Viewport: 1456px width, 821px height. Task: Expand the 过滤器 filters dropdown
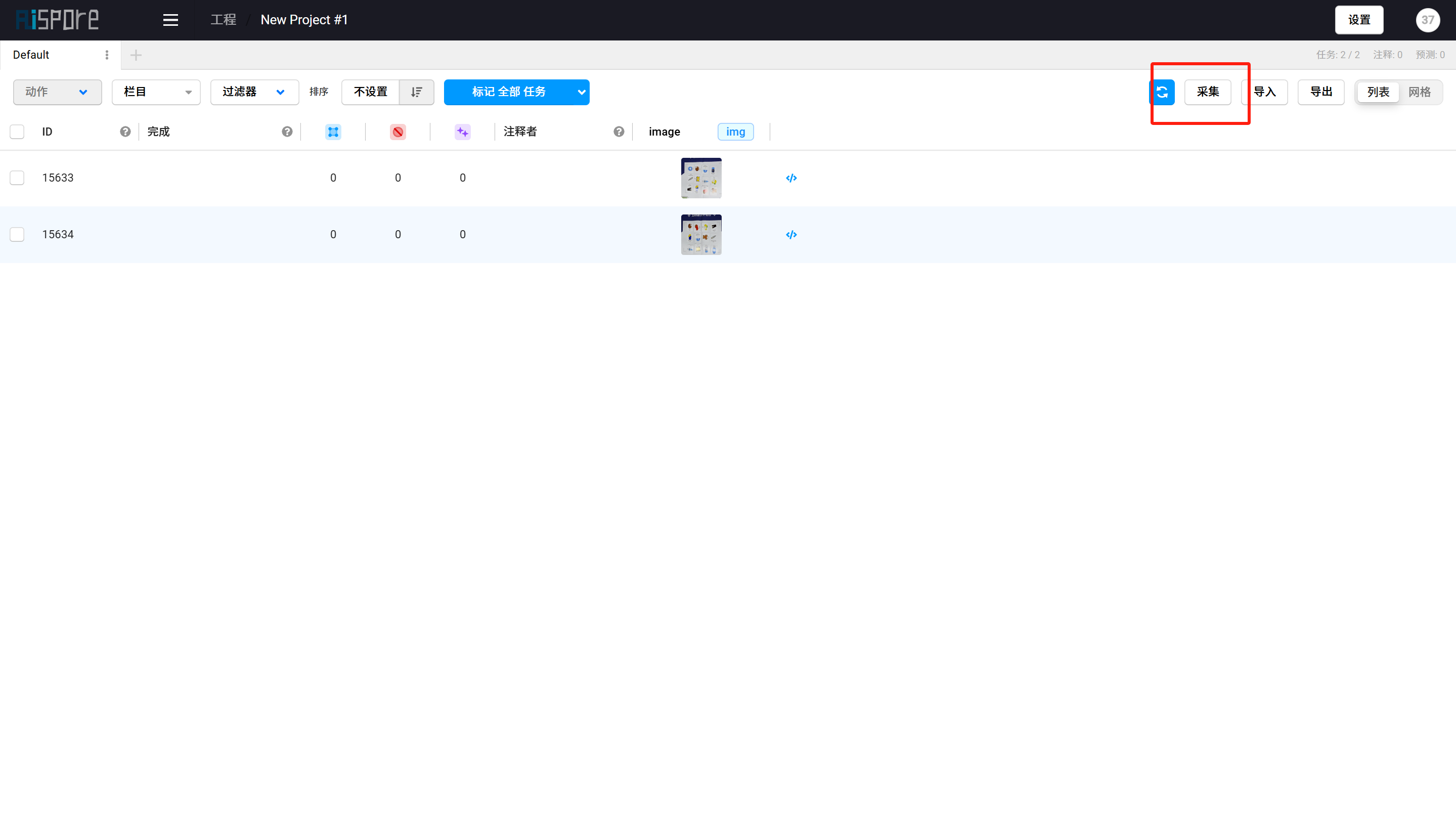254,92
